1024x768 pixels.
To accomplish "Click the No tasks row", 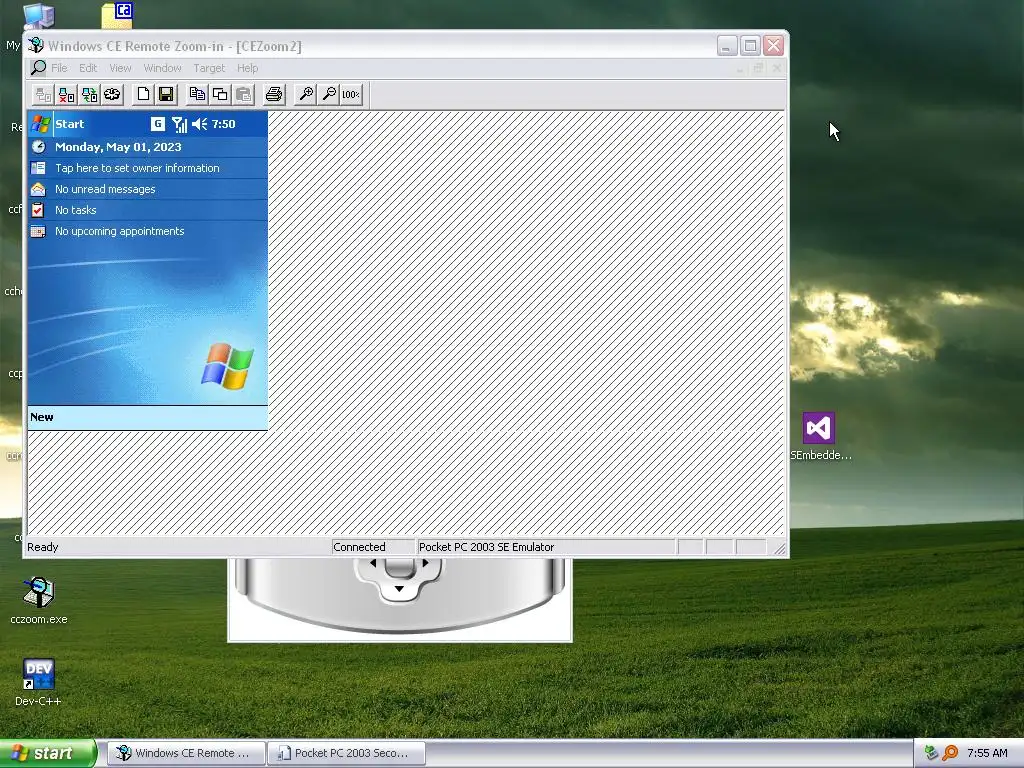I will click(x=148, y=210).
